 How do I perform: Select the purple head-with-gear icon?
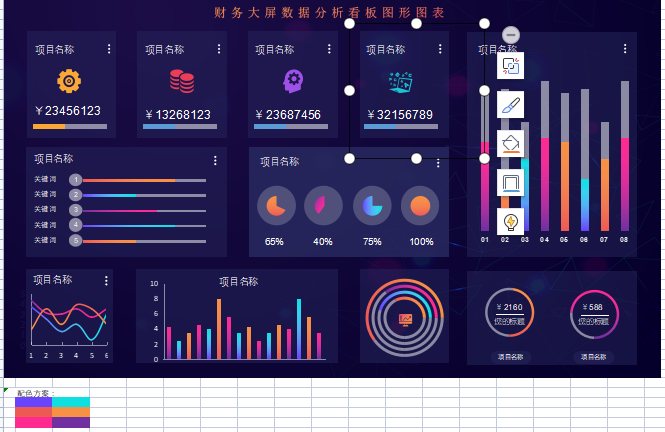(293, 81)
